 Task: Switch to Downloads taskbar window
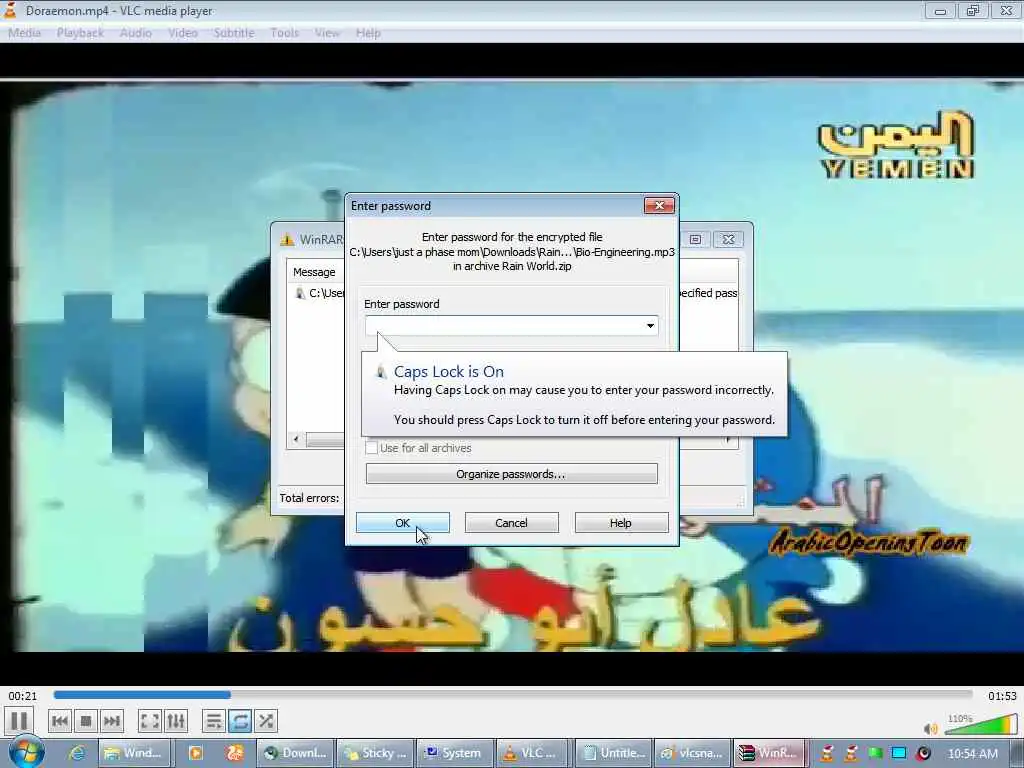click(x=295, y=753)
